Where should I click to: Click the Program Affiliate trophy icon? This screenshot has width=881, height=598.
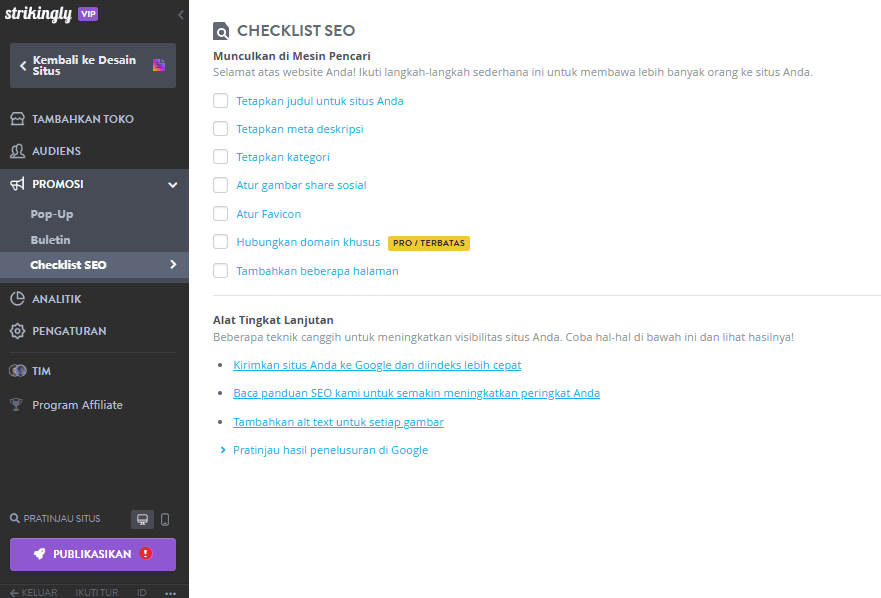[16, 405]
